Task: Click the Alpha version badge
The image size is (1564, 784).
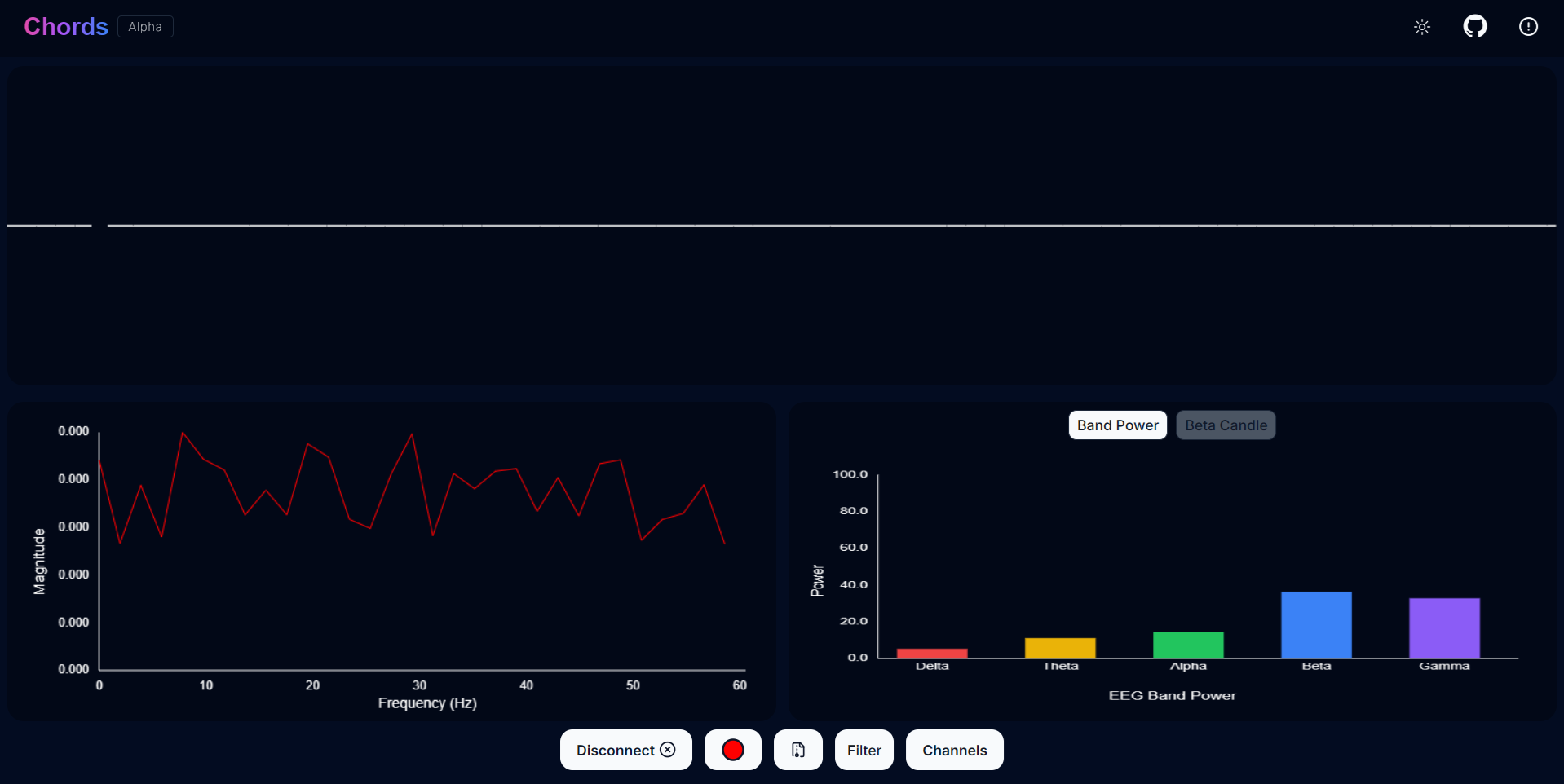Action: pyautogui.click(x=144, y=26)
